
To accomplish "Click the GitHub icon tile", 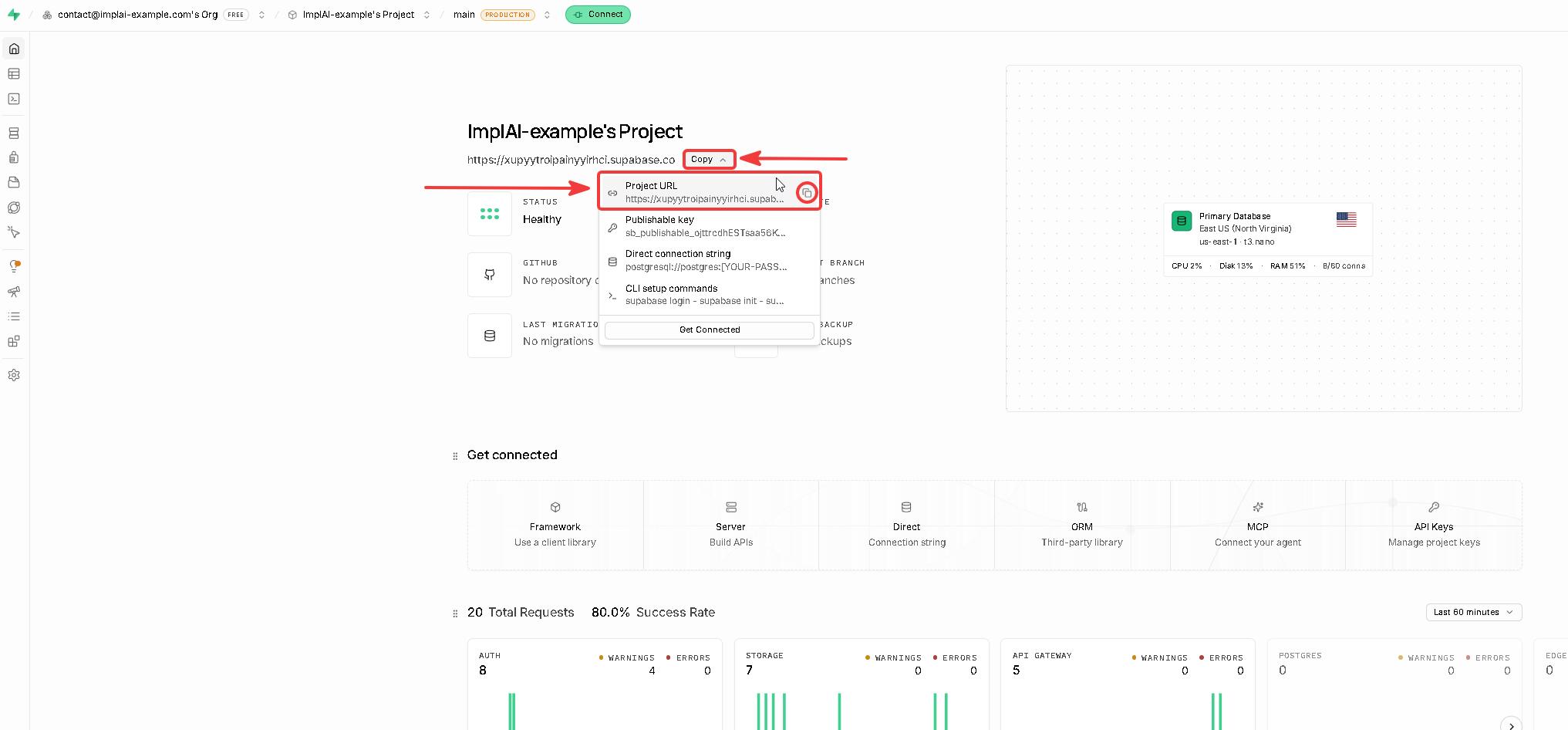I will pyautogui.click(x=490, y=275).
